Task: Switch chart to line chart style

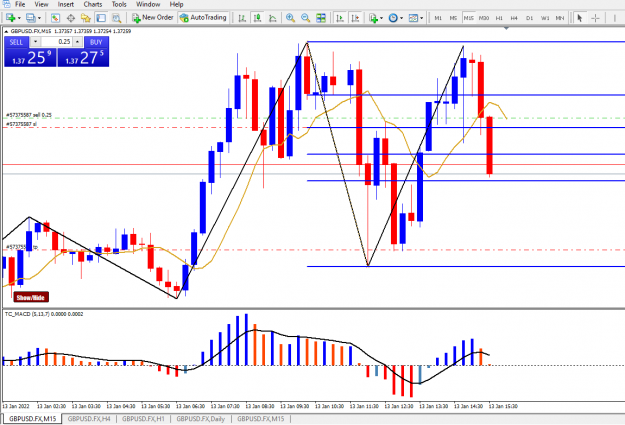Action: tap(273, 18)
